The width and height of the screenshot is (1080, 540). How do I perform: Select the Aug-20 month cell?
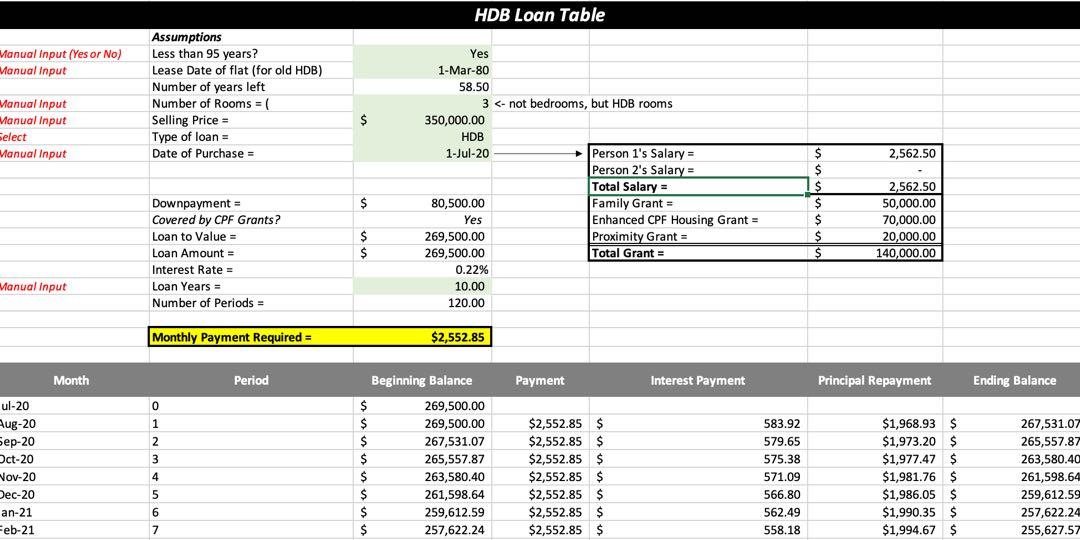point(74,423)
